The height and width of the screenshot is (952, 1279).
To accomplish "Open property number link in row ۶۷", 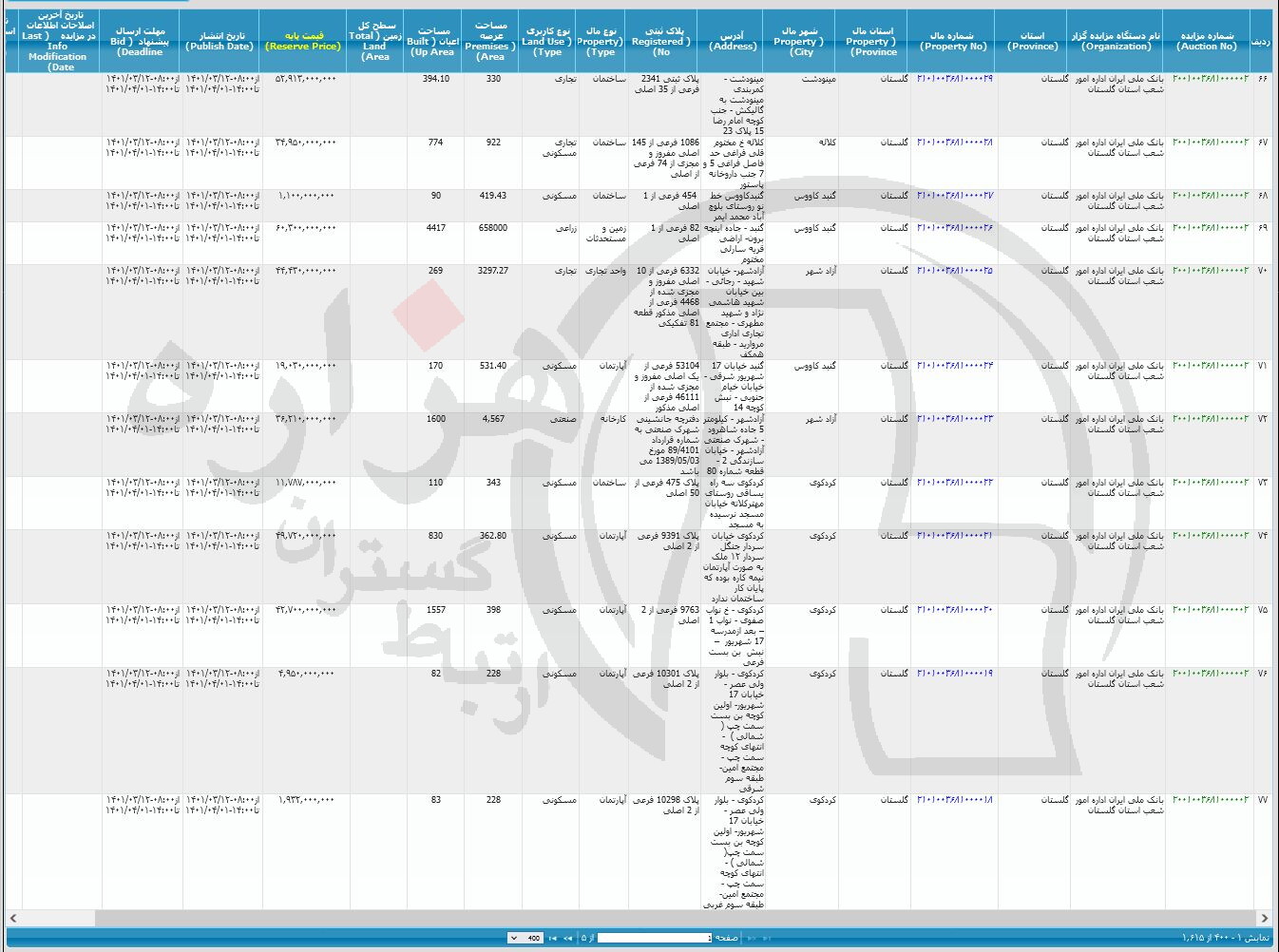I will click(x=954, y=143).
